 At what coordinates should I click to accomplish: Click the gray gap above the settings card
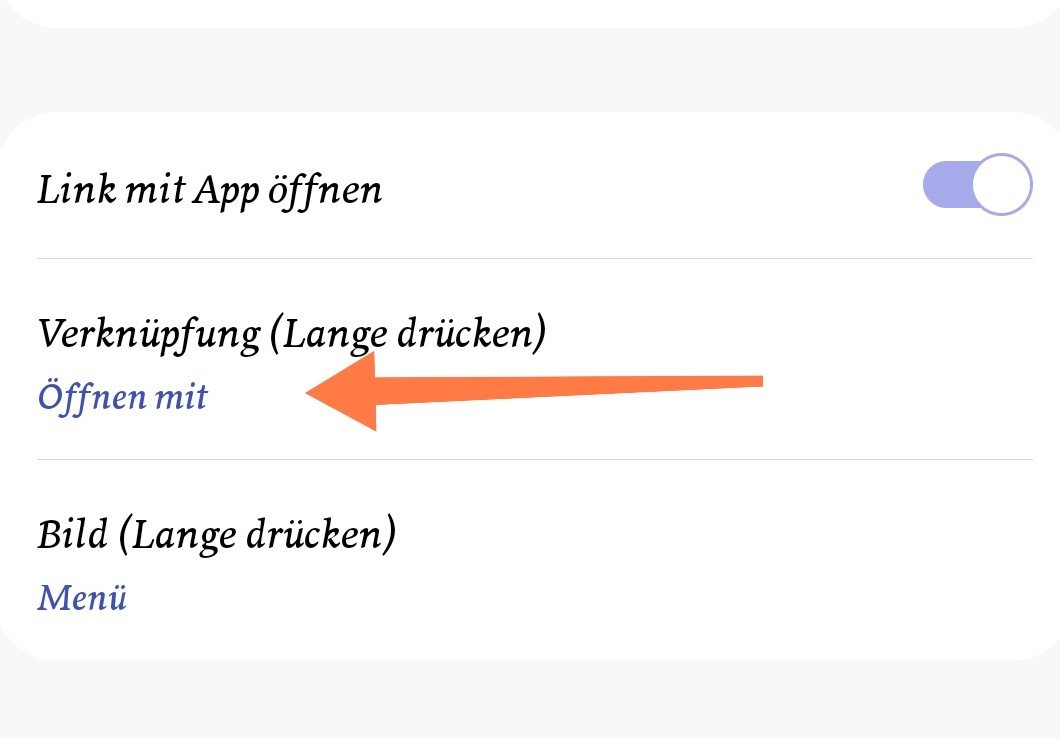pyautogui.click(x=530, y=71)
